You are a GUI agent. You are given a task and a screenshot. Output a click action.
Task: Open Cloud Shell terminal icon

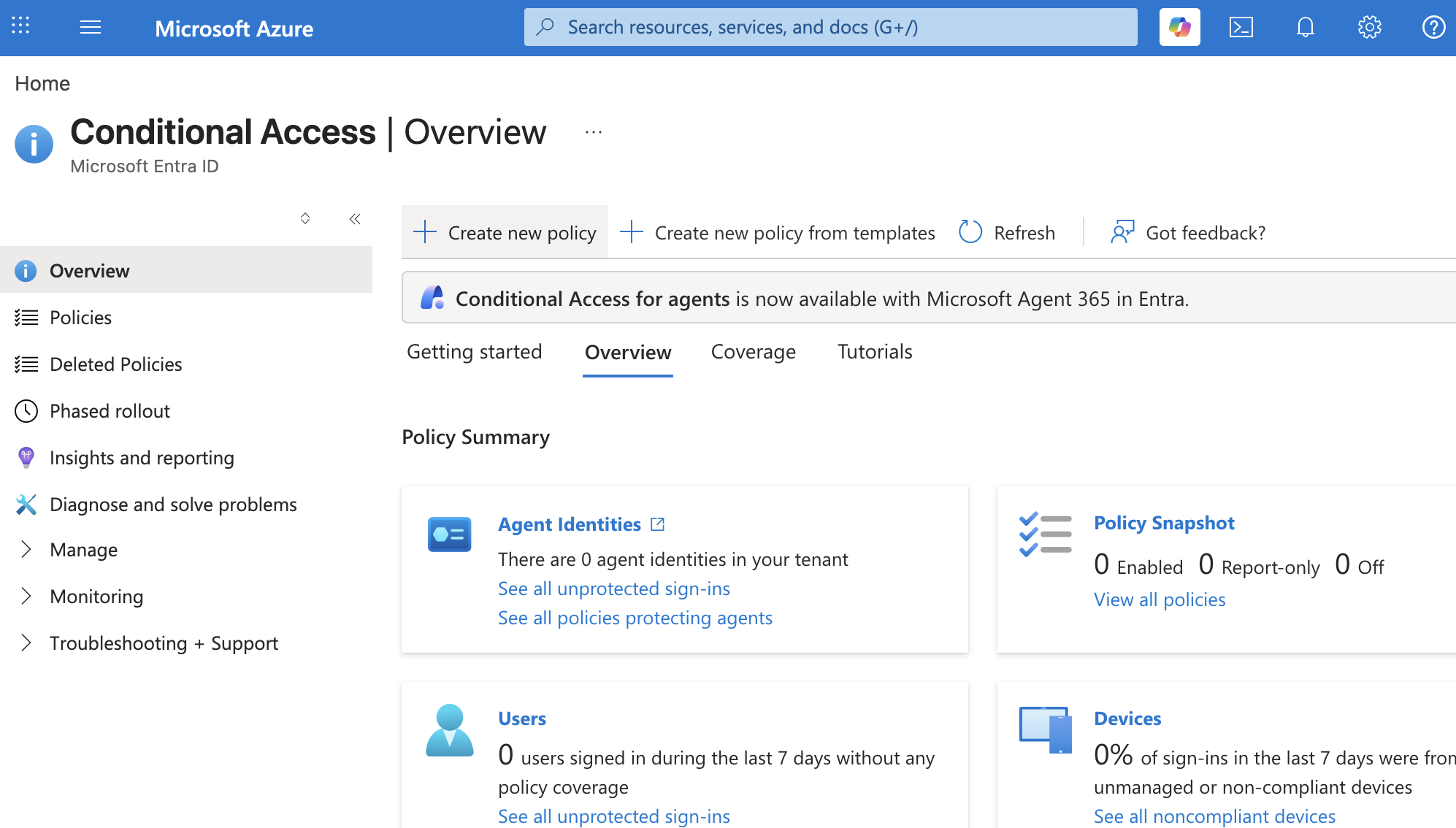(x=1241, y=27)
